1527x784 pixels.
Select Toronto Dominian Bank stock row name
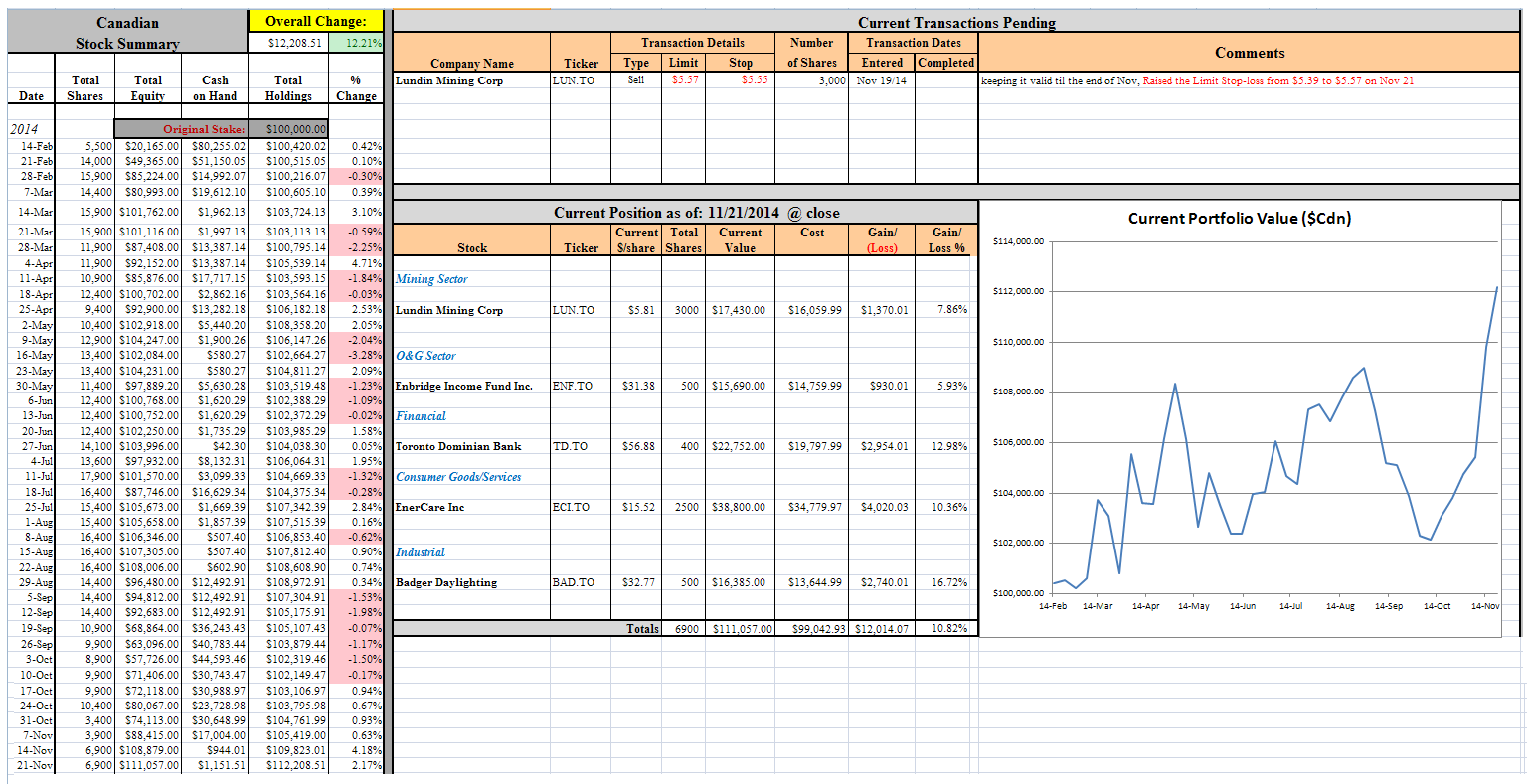tap(458, 446)
